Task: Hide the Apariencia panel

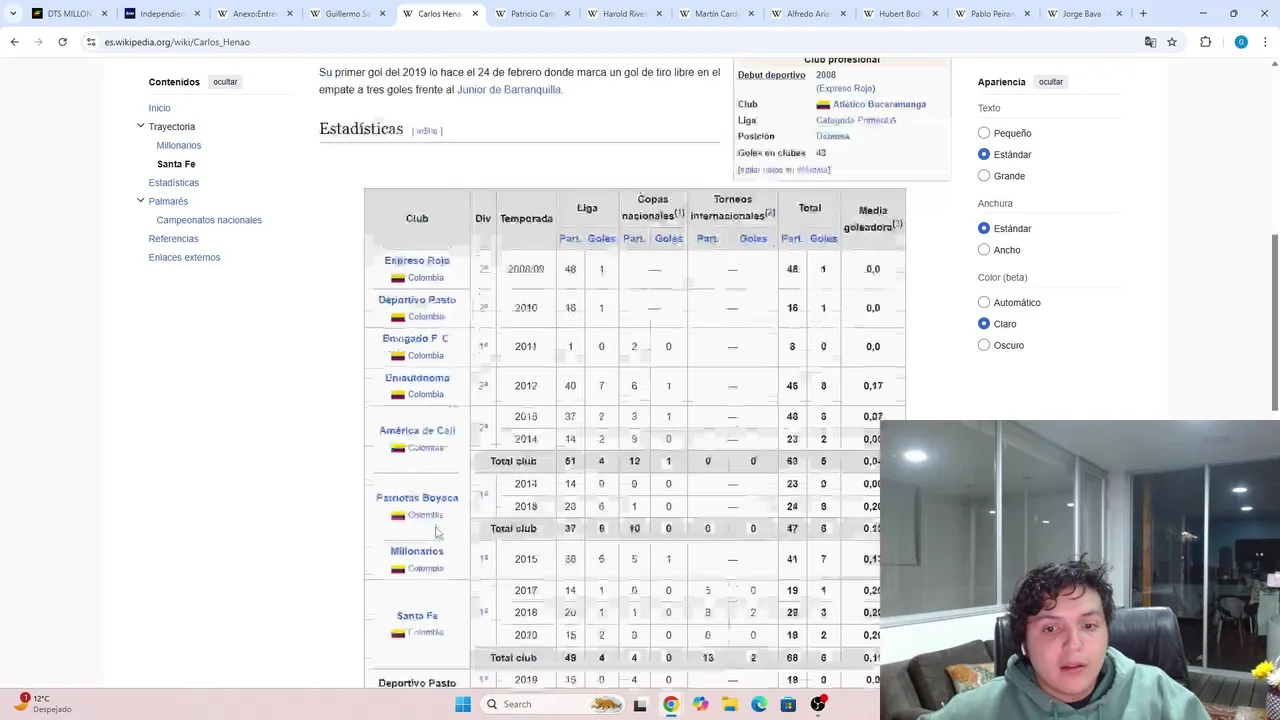Action: 1051,82
